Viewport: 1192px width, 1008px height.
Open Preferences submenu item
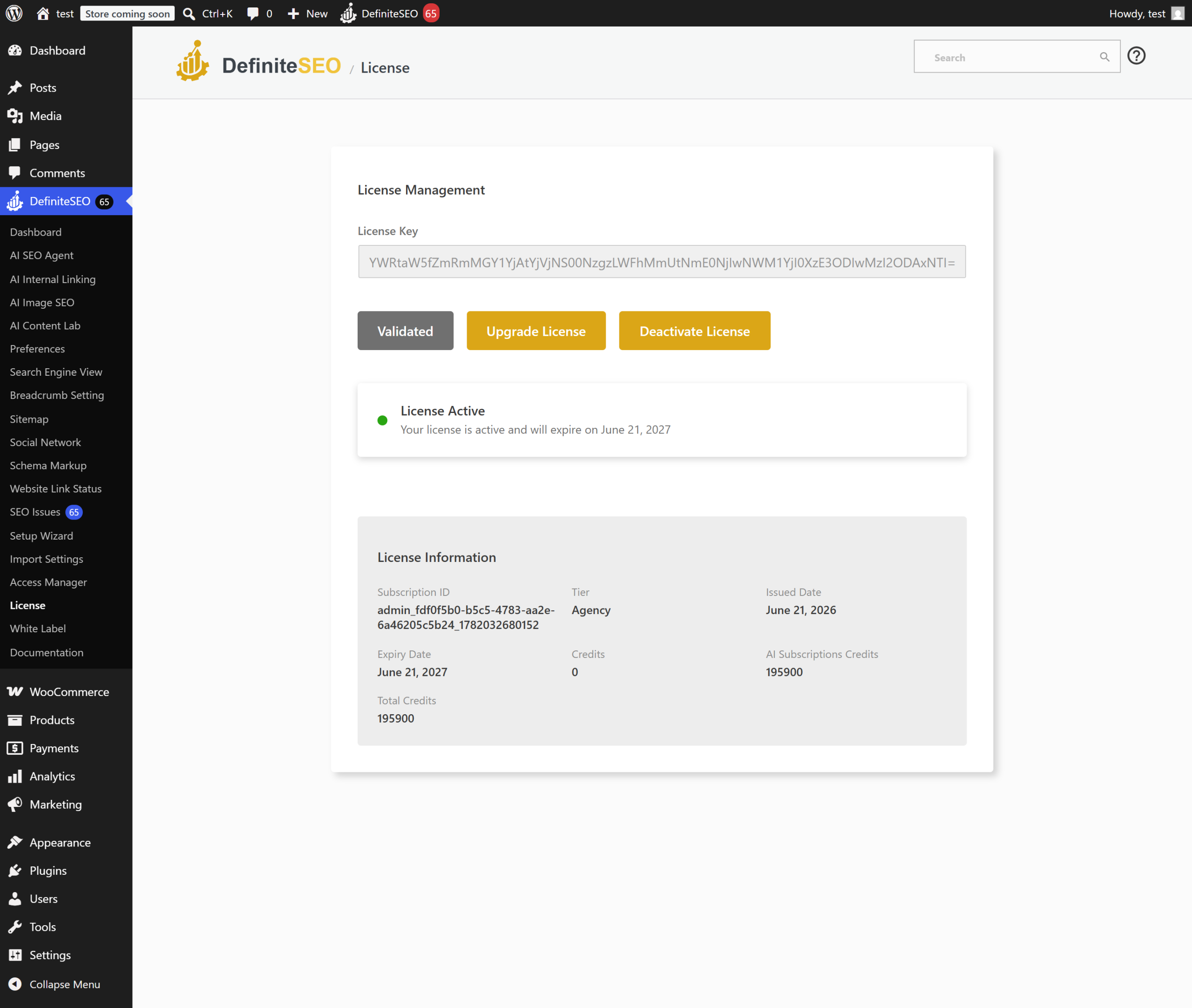click(x=37, y=349)
